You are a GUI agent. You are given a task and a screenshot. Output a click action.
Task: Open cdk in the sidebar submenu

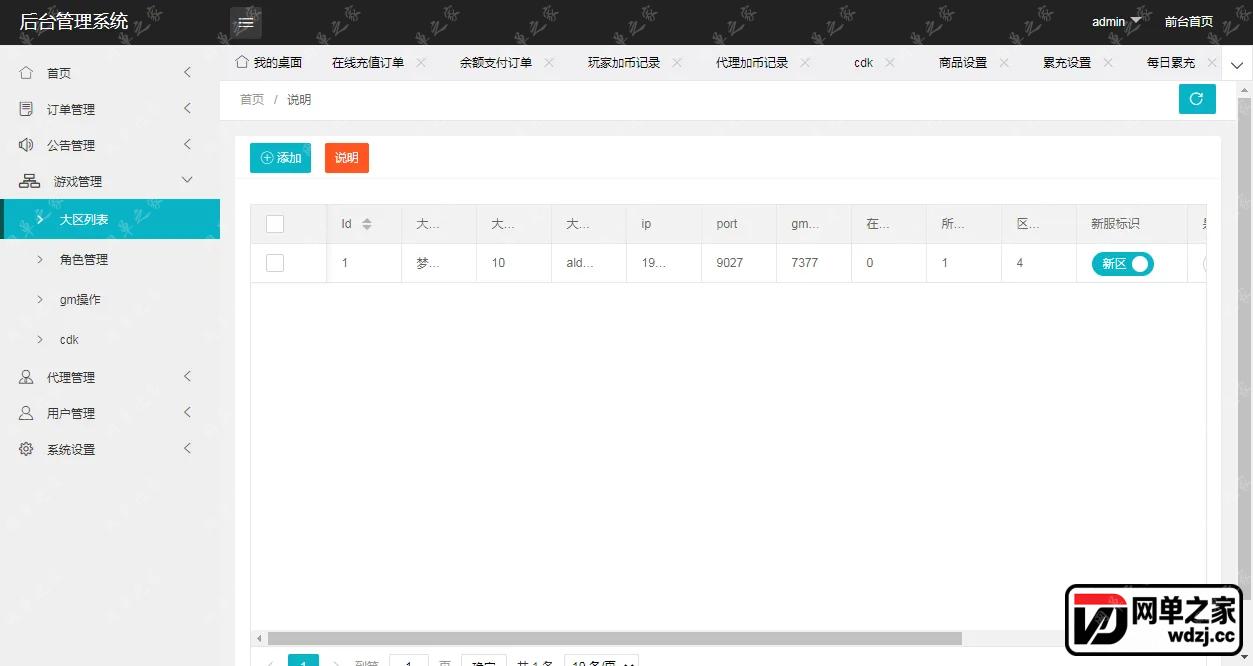(110, 339)
